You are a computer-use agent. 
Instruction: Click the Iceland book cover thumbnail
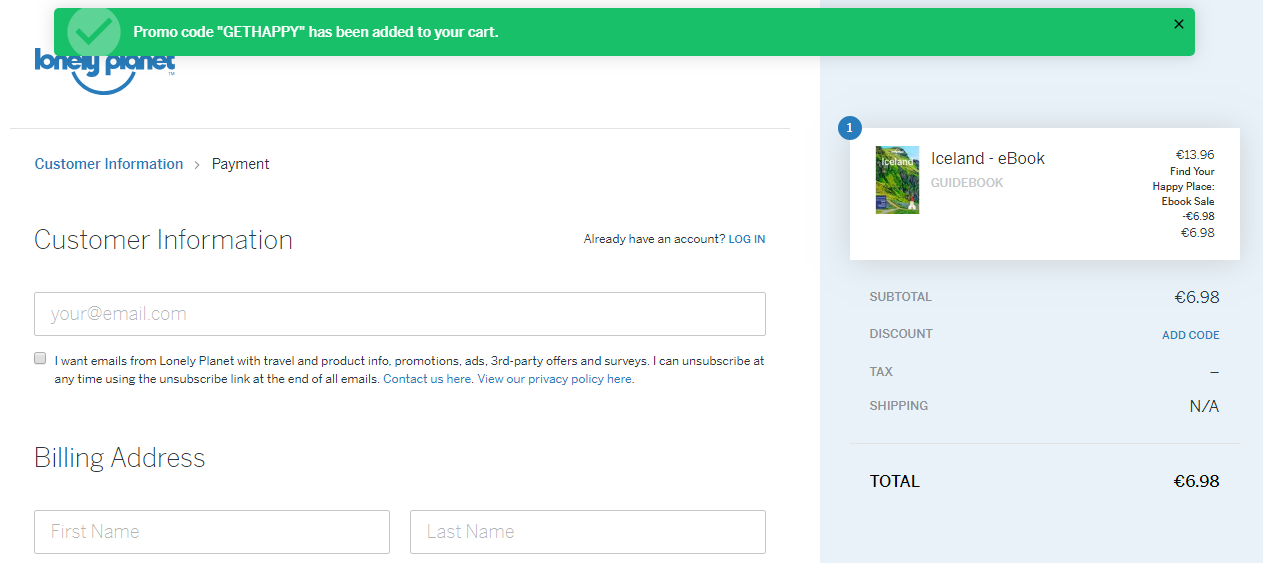click(x=897, y=180)
